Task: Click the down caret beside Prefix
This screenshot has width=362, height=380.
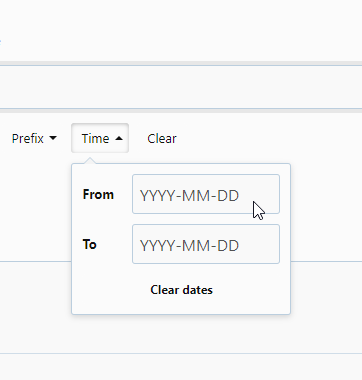Action: coord(53,138)
